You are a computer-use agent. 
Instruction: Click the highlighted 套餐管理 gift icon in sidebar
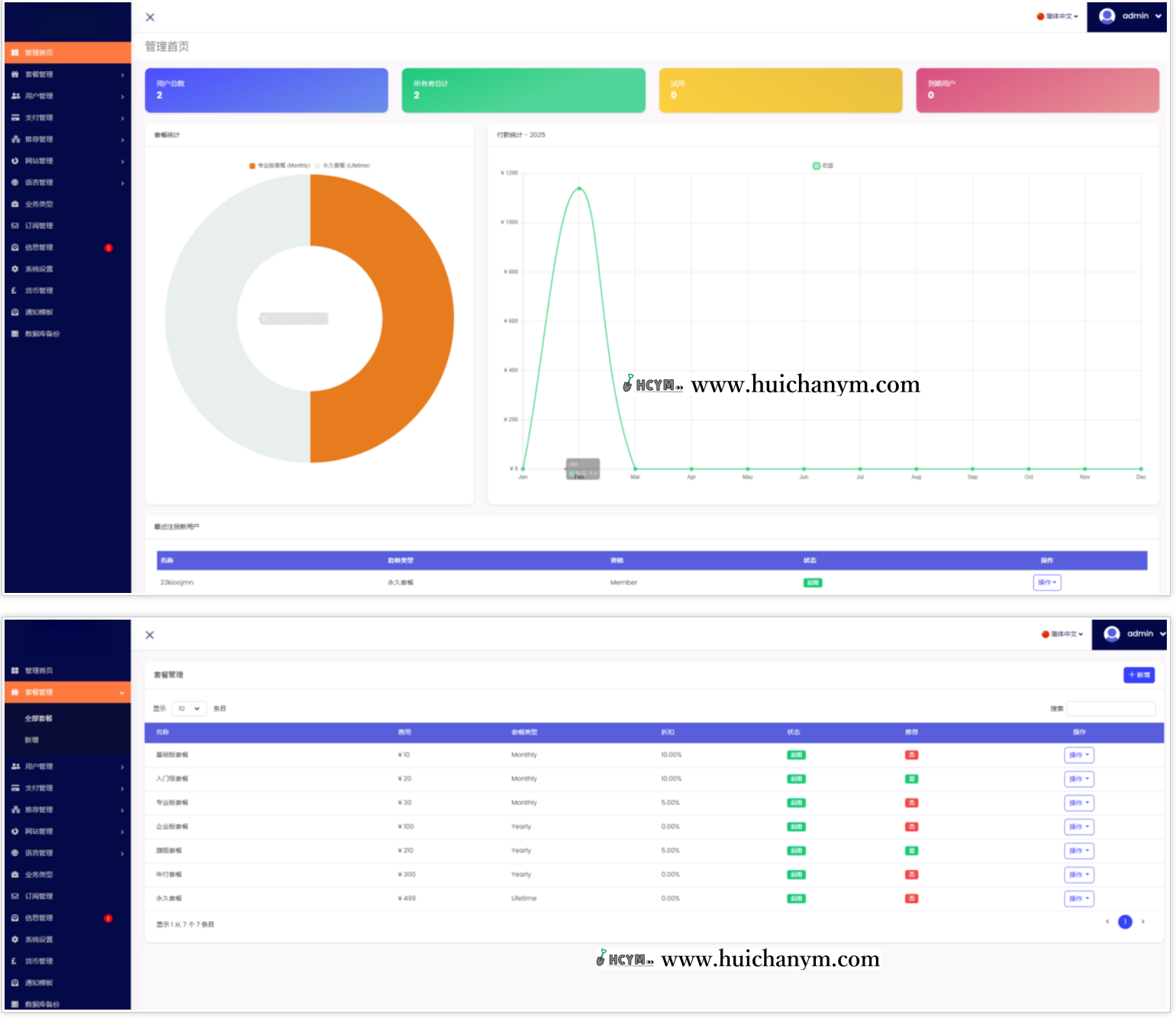14,692
